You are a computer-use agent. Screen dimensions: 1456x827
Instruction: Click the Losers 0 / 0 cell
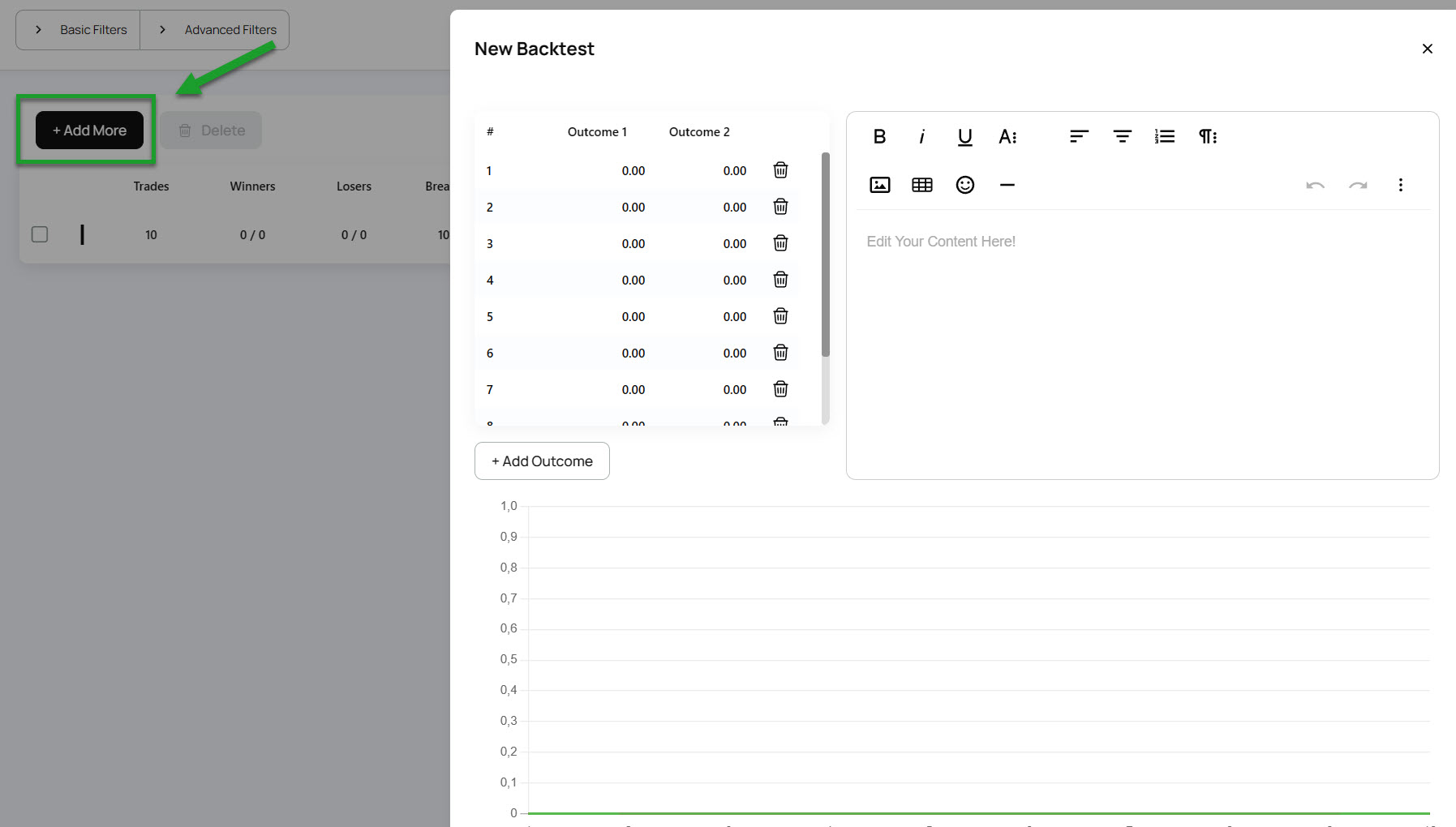tap(354, 235)
